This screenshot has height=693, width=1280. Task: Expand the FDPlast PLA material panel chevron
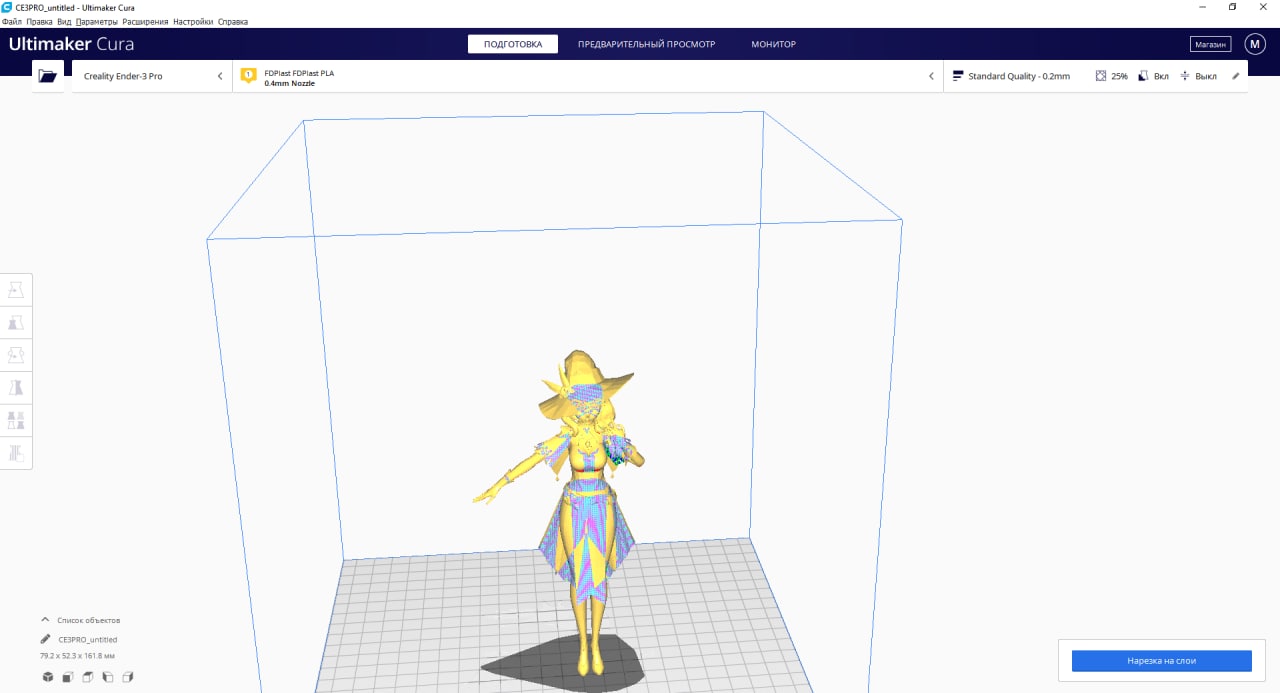tap(931, 76)
